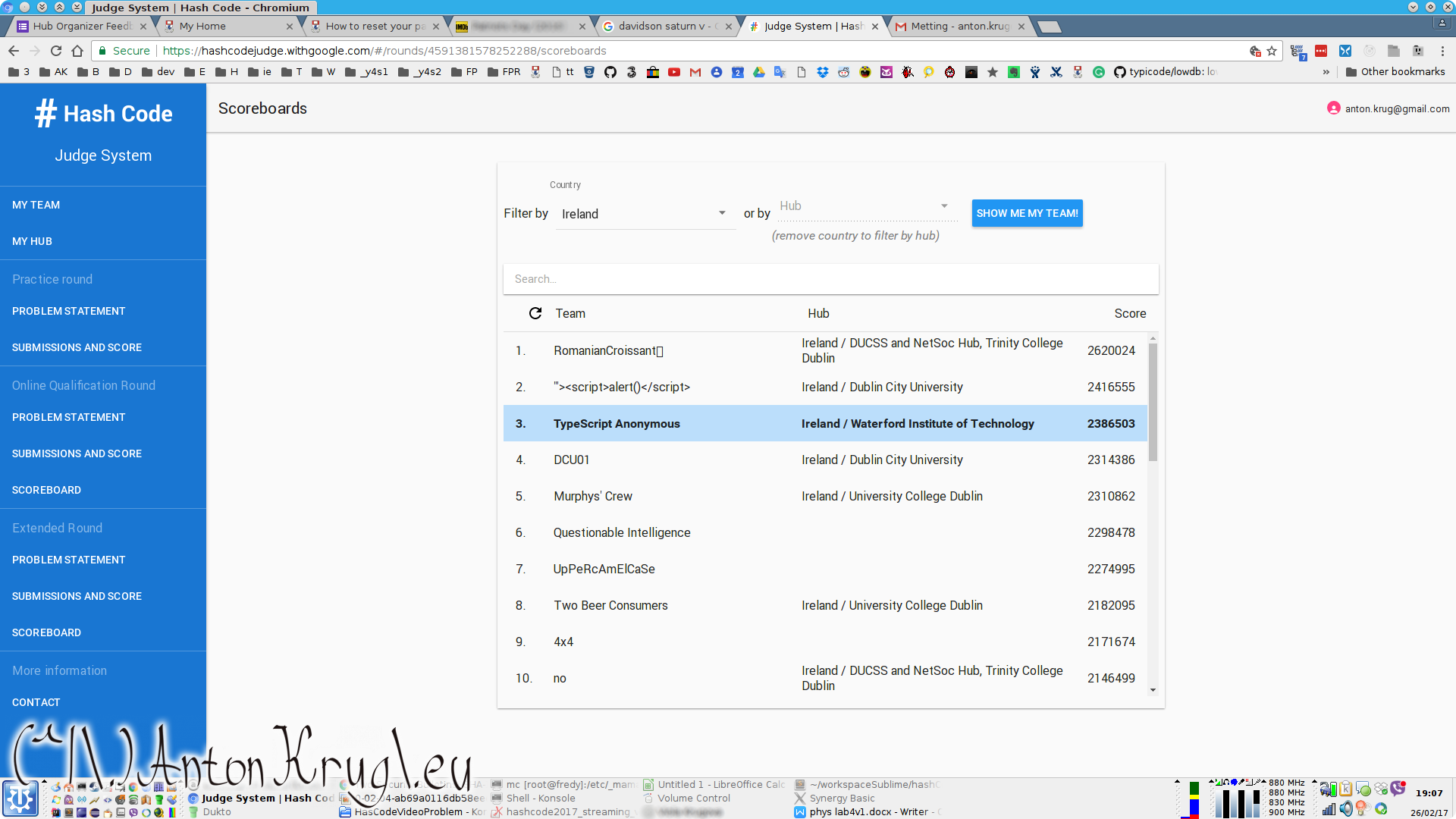Expand the Country filter dropdown showing Ireland
Image resolution: width=1456 pixels, height=819 pixels.
click(645, 214)
